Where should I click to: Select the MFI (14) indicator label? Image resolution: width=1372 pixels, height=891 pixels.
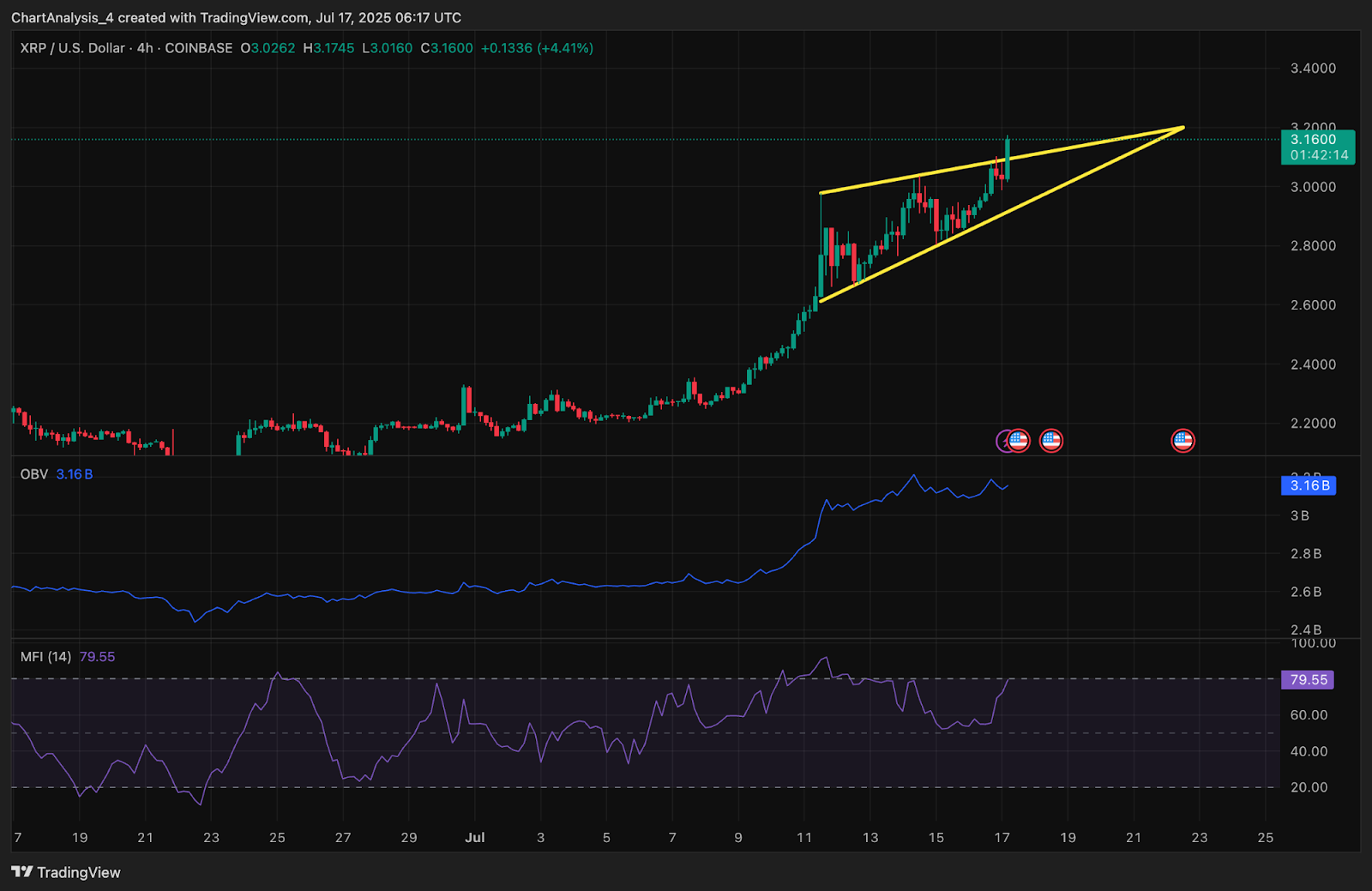(x=46, y=657)
